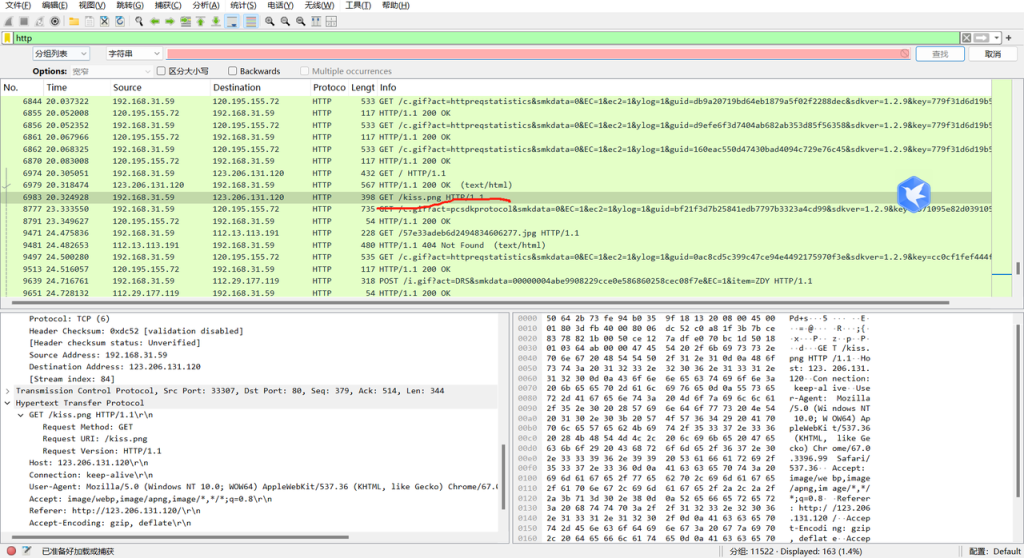
Task: Click the find packet magnifier icon
Action: [x=137, y=21]
